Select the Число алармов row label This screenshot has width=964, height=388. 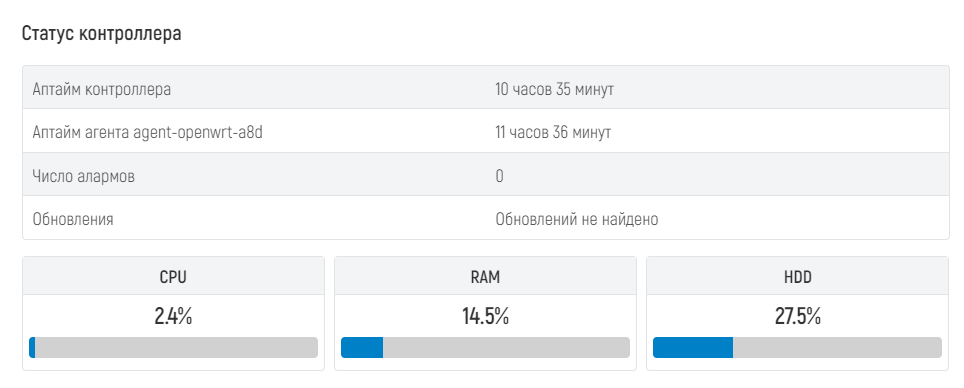click(x=84, y=176)
